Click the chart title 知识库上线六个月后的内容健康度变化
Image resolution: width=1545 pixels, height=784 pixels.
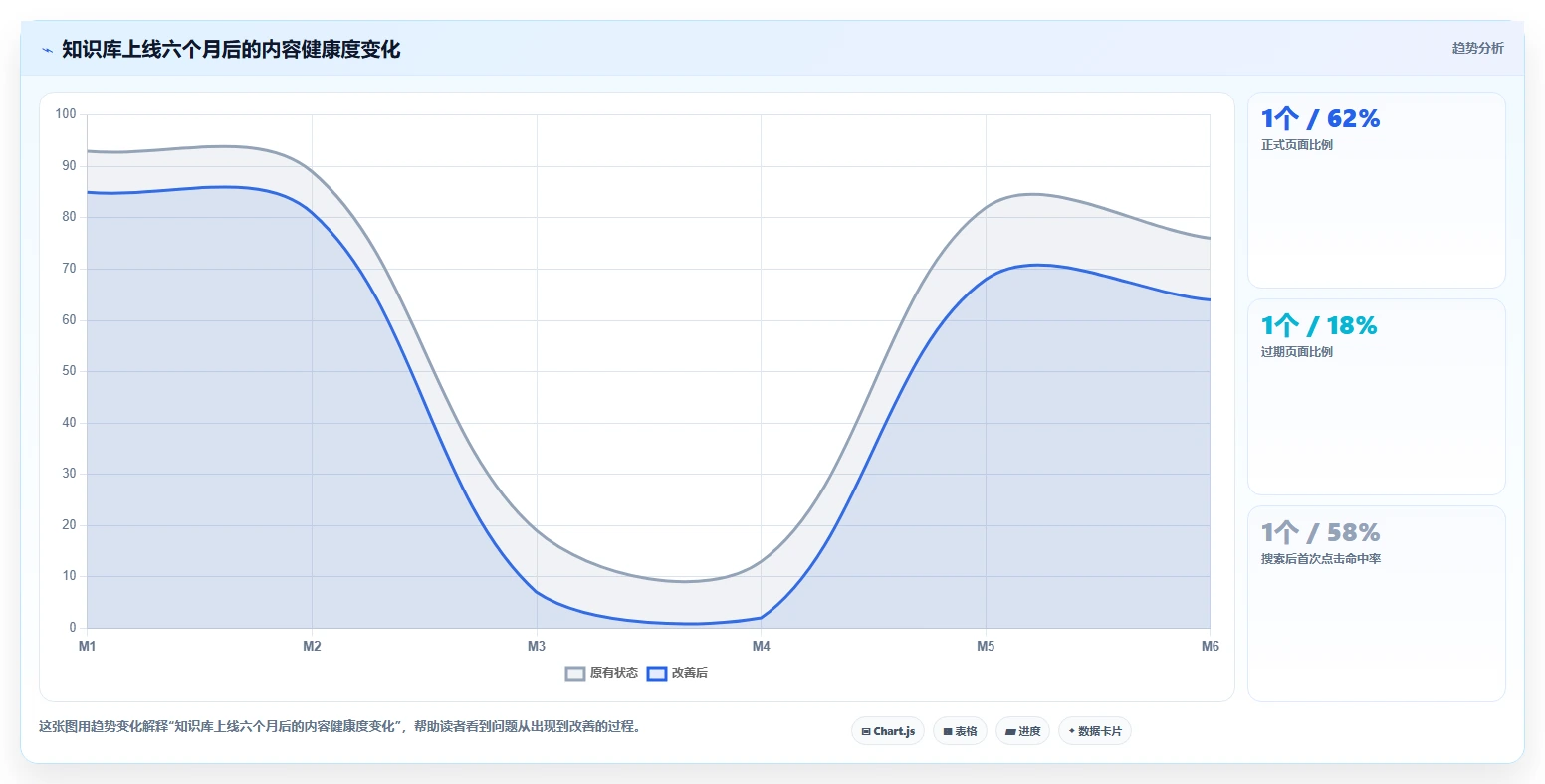coord(231,50)
